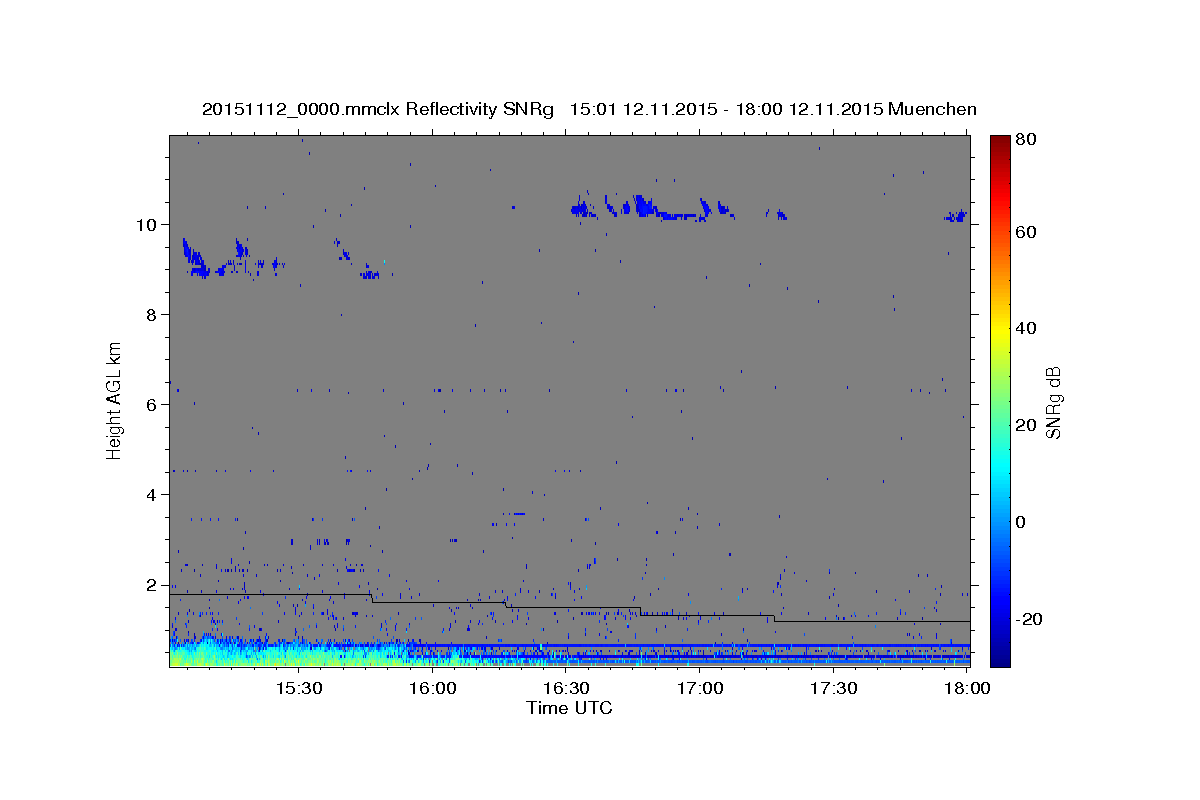Click the colorbar value 40
The height and width of the screenshot is (800, 1200).
pos(1028,328)
